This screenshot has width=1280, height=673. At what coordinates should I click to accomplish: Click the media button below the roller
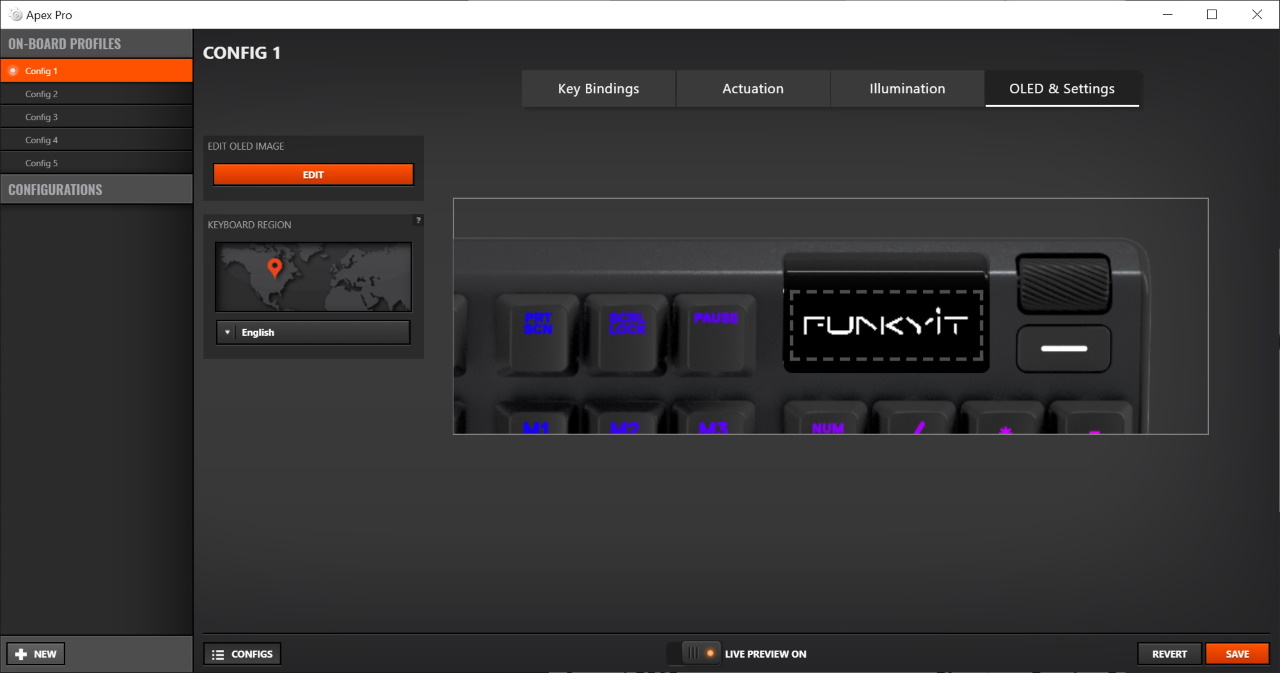click(x=1063, y=349)
